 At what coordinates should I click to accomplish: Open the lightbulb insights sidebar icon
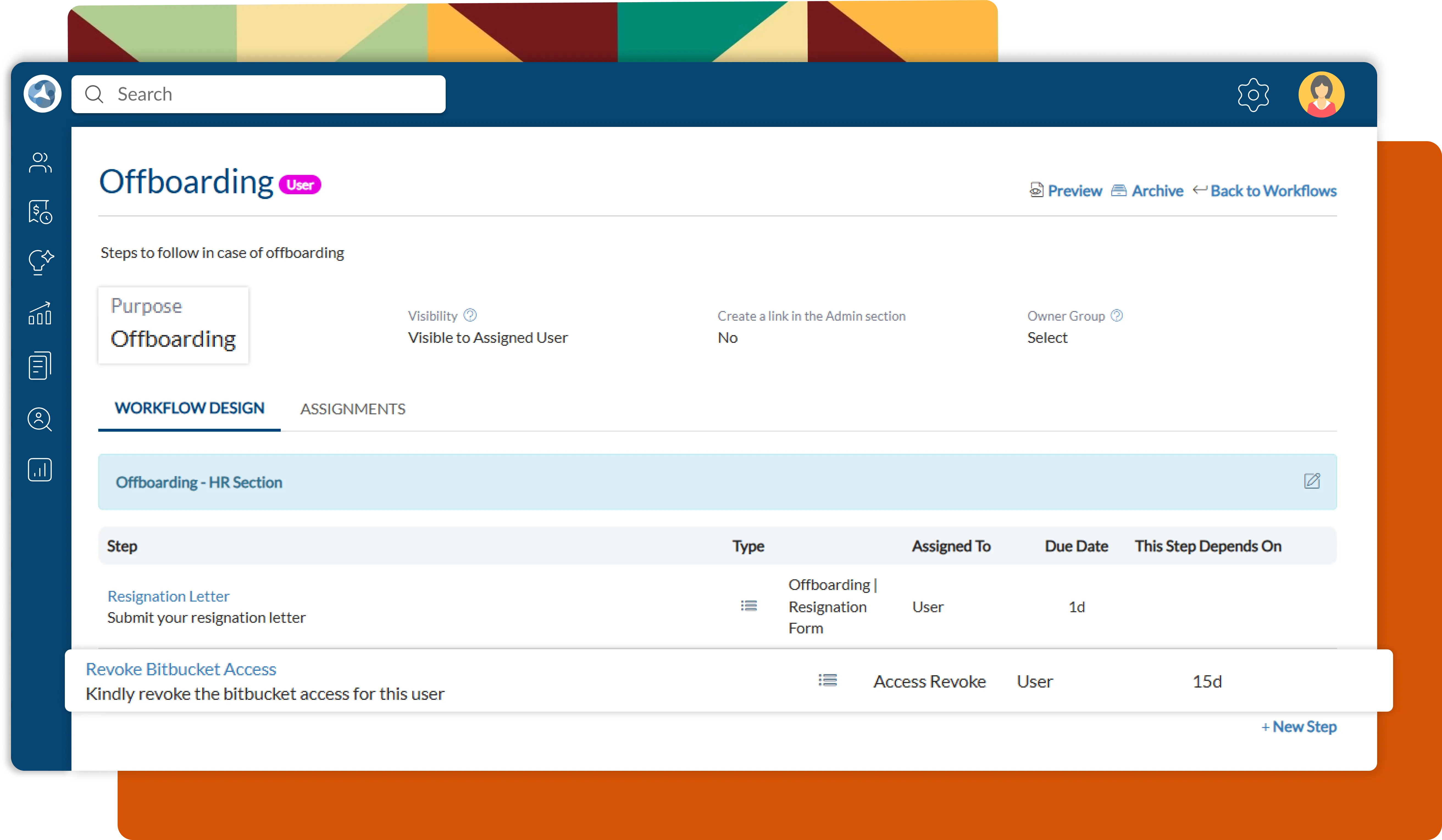point(40,262)
